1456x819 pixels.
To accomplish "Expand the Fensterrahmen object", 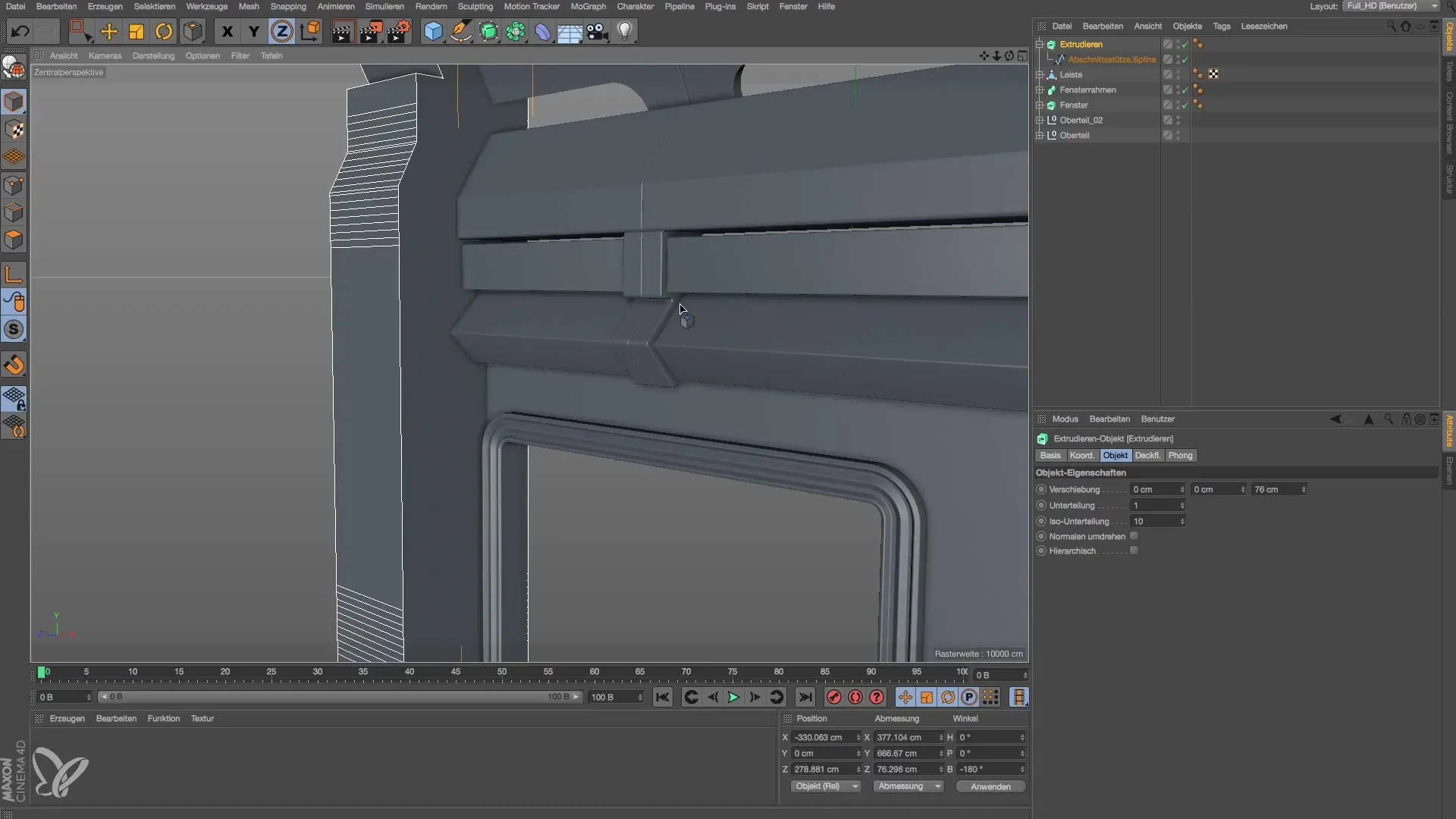I will click(1040, 89).
